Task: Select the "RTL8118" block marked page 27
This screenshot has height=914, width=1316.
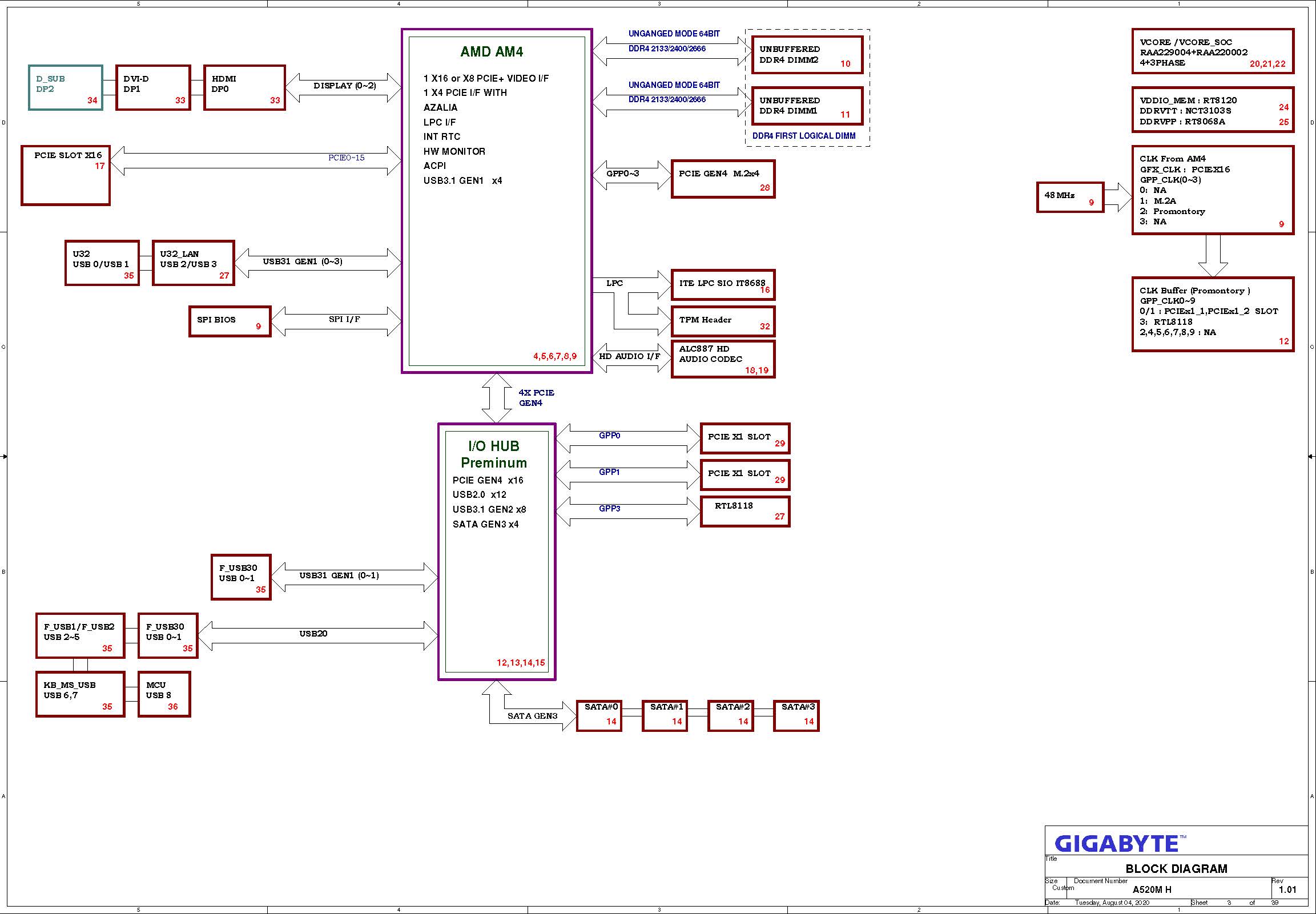Action: [x=745, y=512]
